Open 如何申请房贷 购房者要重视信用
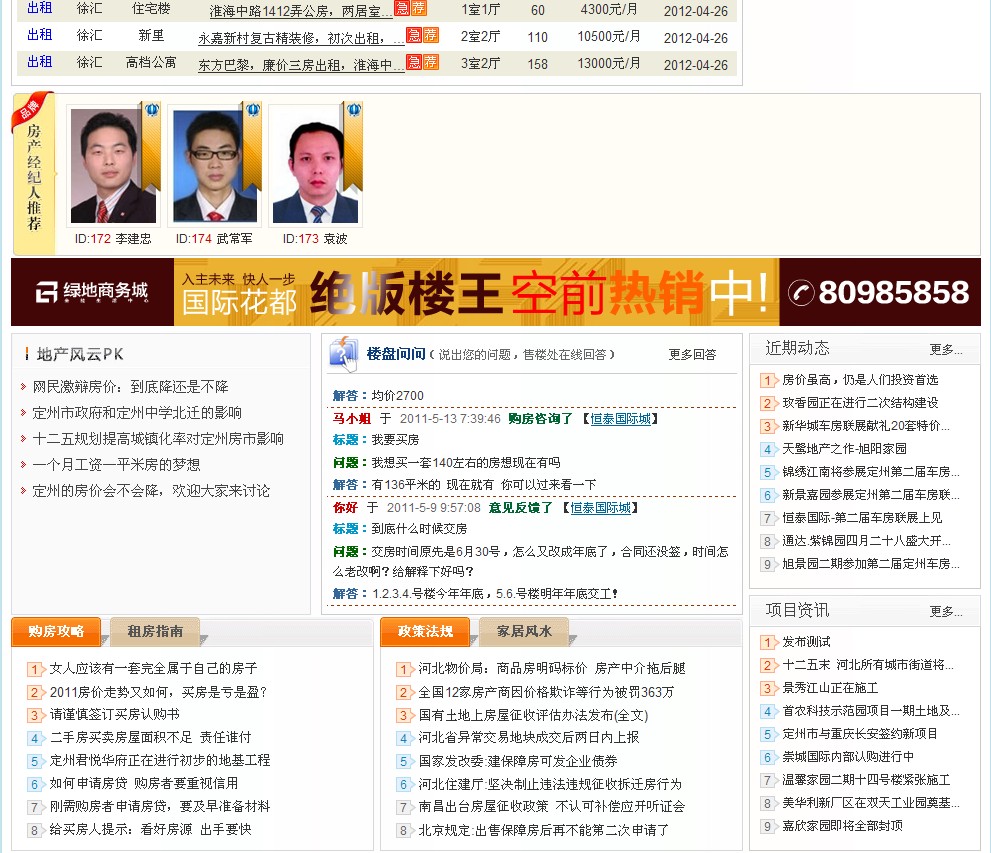Screen dimensions: 991x853 [x=144, y=783]
